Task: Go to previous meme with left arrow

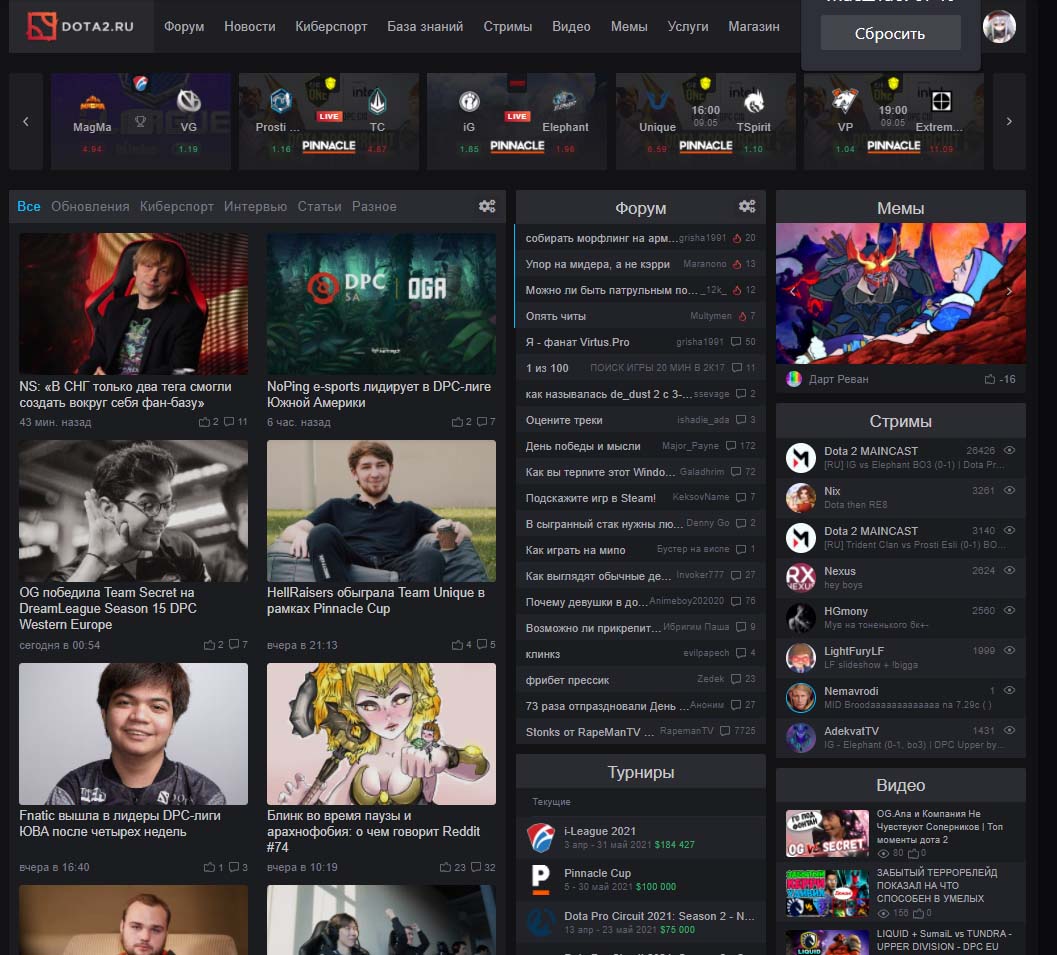Action: point(793,291)
